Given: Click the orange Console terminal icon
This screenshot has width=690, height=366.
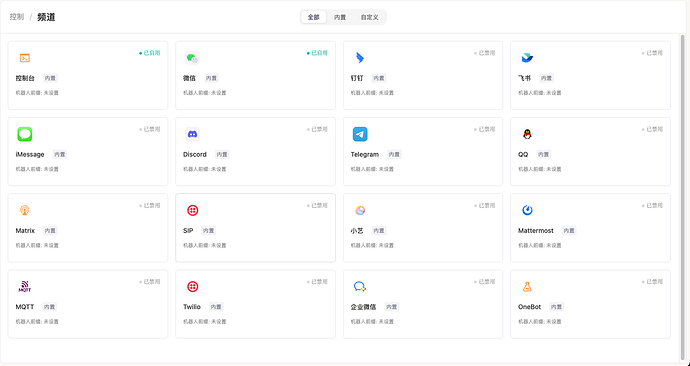Looking at the screenshot, I should coord(25,58).
